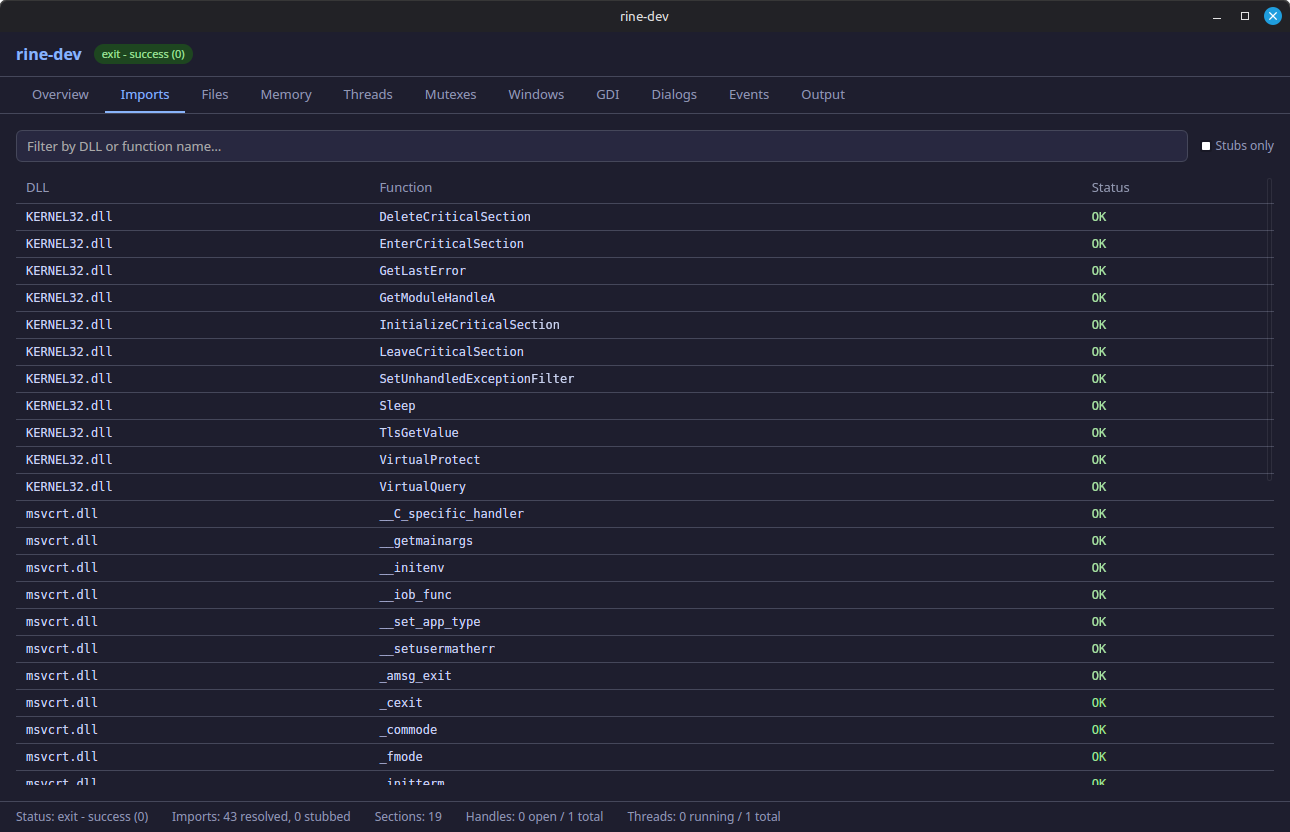The image size is (1290, 832).
Task: Open the GDI tab
Action: click(x=607, y=94)
